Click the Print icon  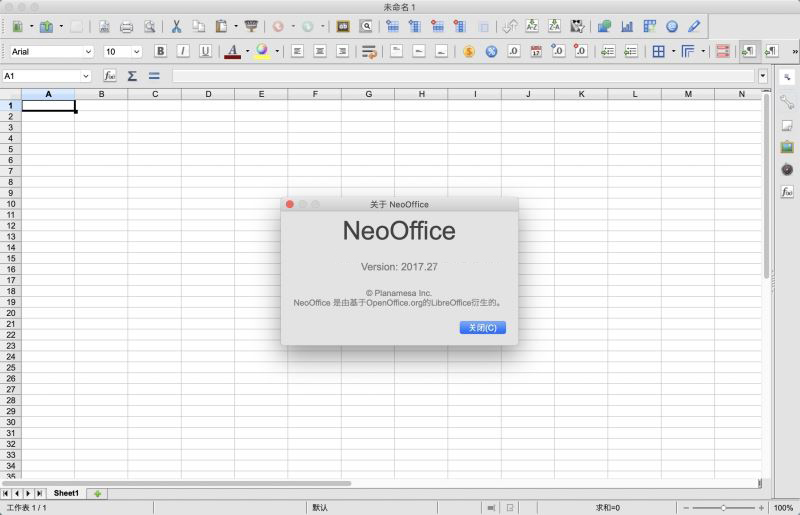(126, 27)
